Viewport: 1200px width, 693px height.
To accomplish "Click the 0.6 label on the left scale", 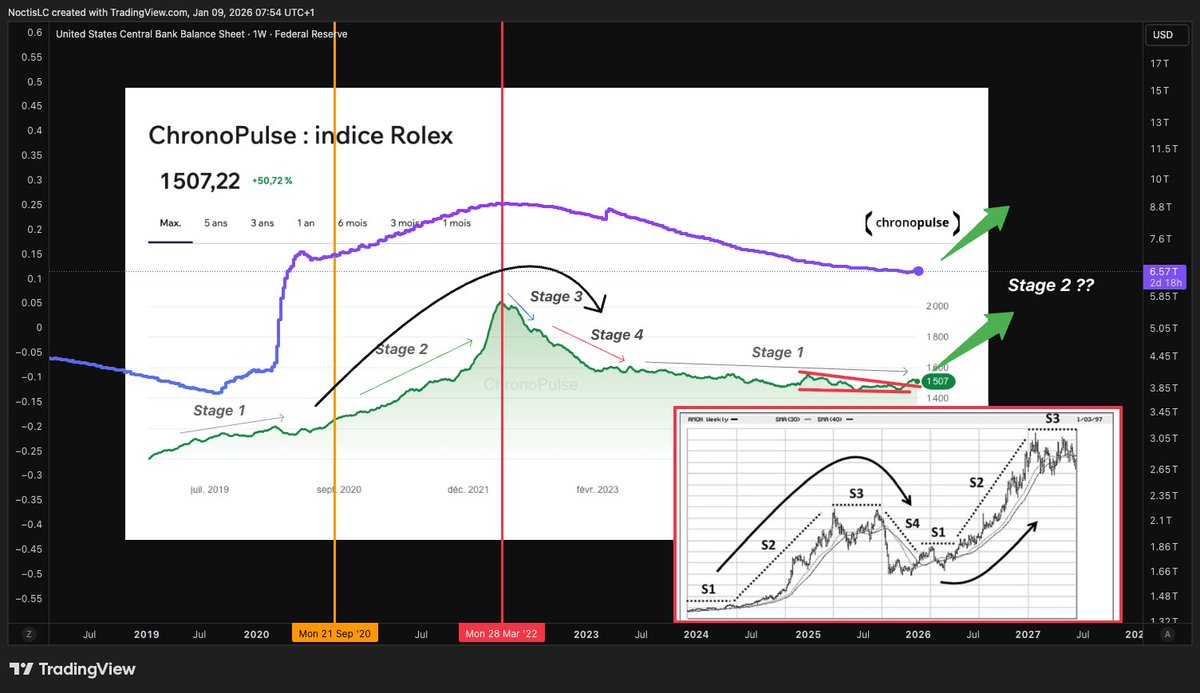I will (x=34, y=32).
